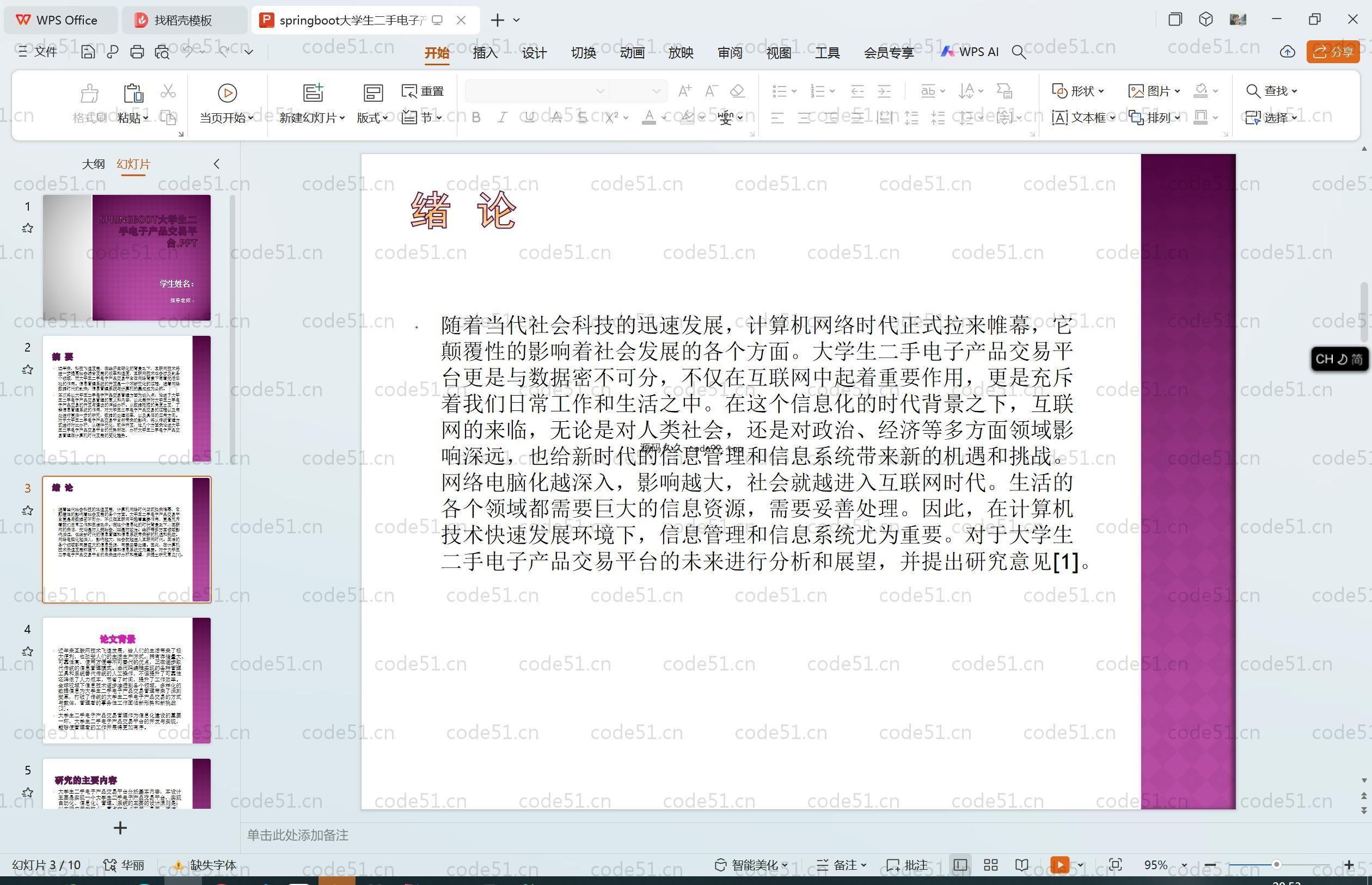1372x885 pixels.
Task: Toggle center text alignment
Action: tap(804, 119)
